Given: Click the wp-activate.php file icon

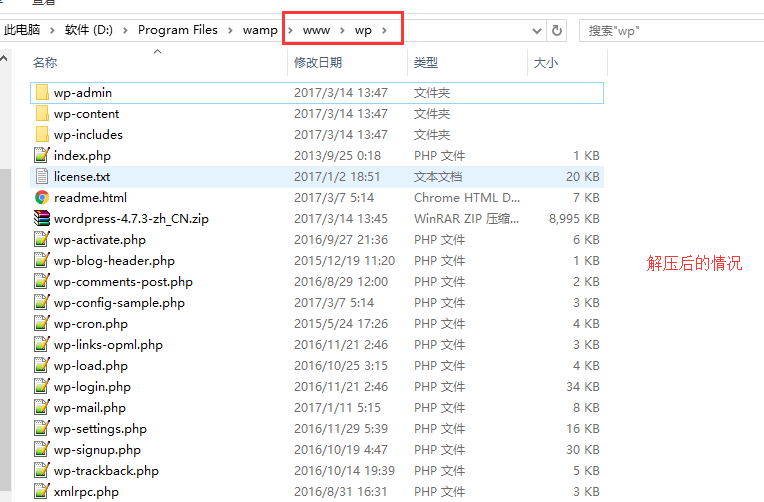Looking at the screenshot, I should (x=42, y=239).
